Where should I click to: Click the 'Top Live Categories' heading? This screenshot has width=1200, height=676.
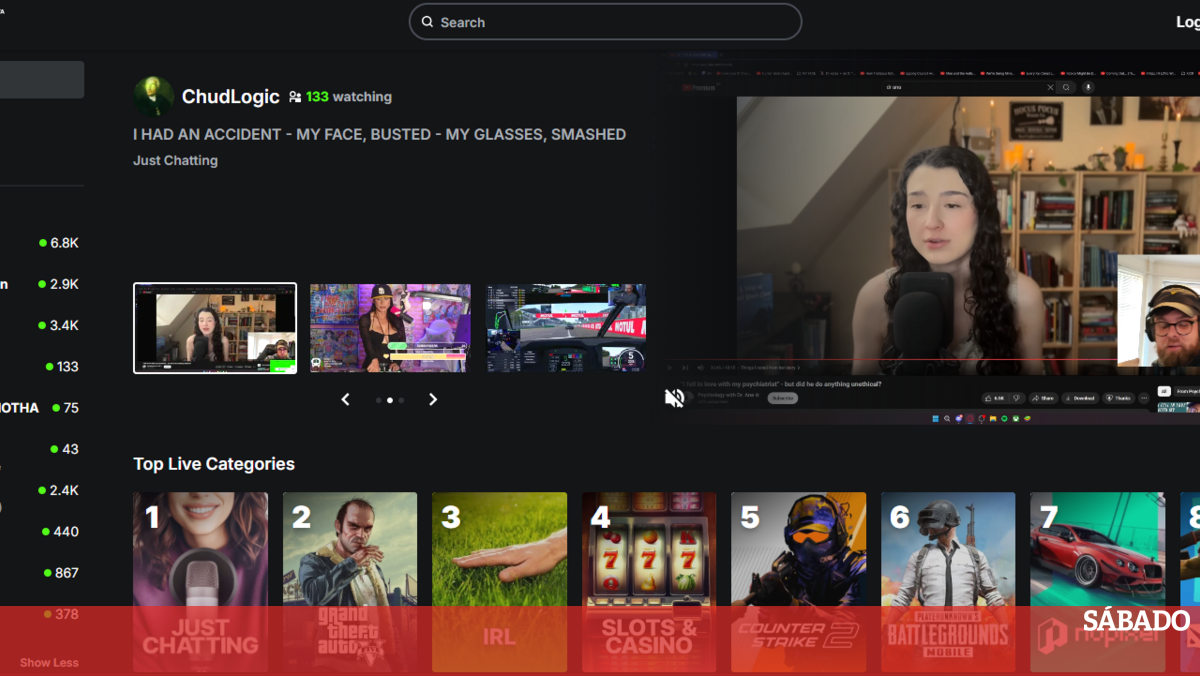pos(214,464)
